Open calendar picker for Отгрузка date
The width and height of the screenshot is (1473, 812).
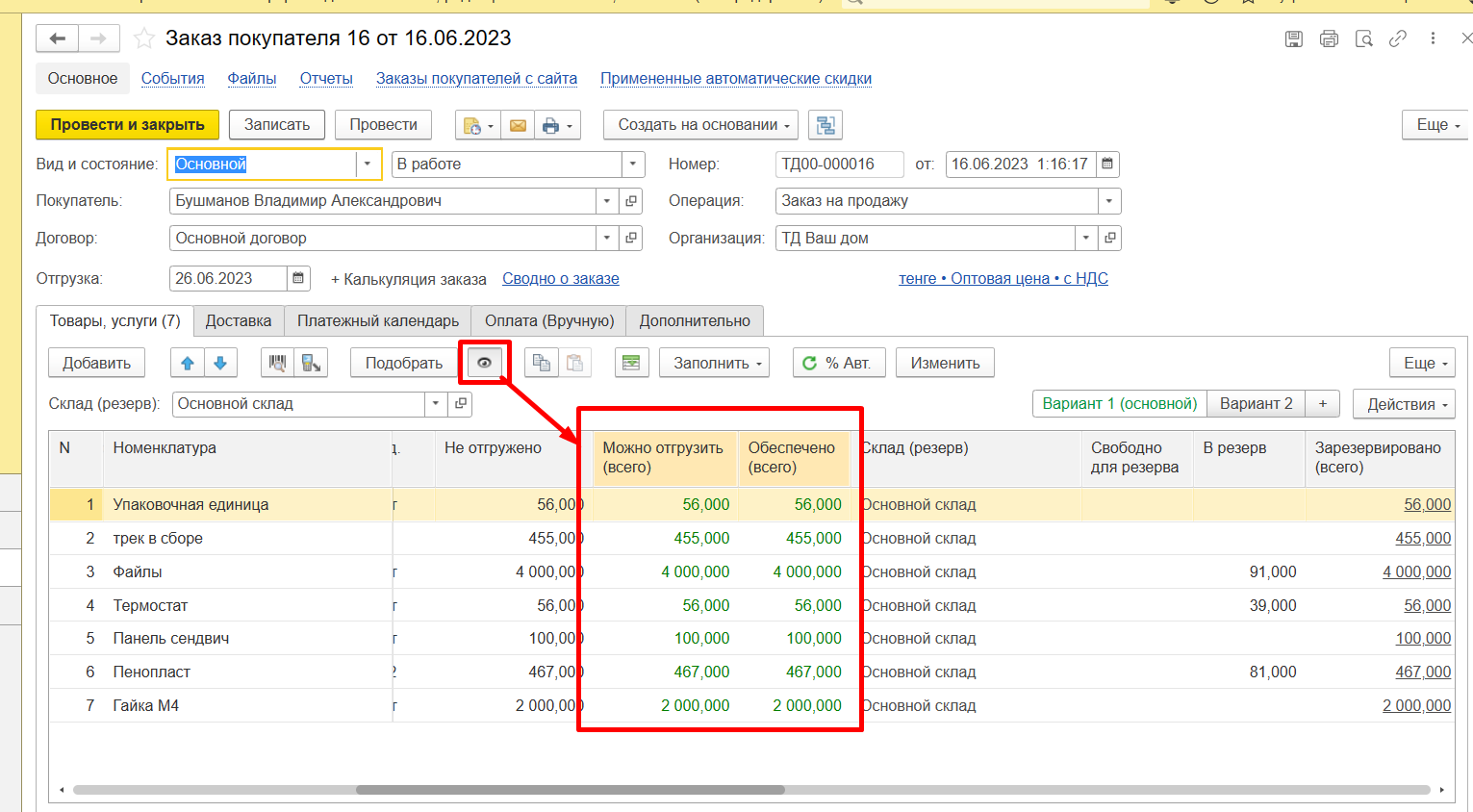[299, 278]
